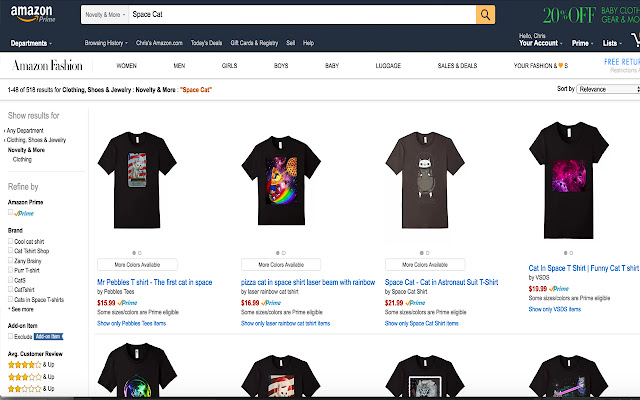Expand the Departments menu
This screenshot has height=400, width=640.
[x=32, y=44]
